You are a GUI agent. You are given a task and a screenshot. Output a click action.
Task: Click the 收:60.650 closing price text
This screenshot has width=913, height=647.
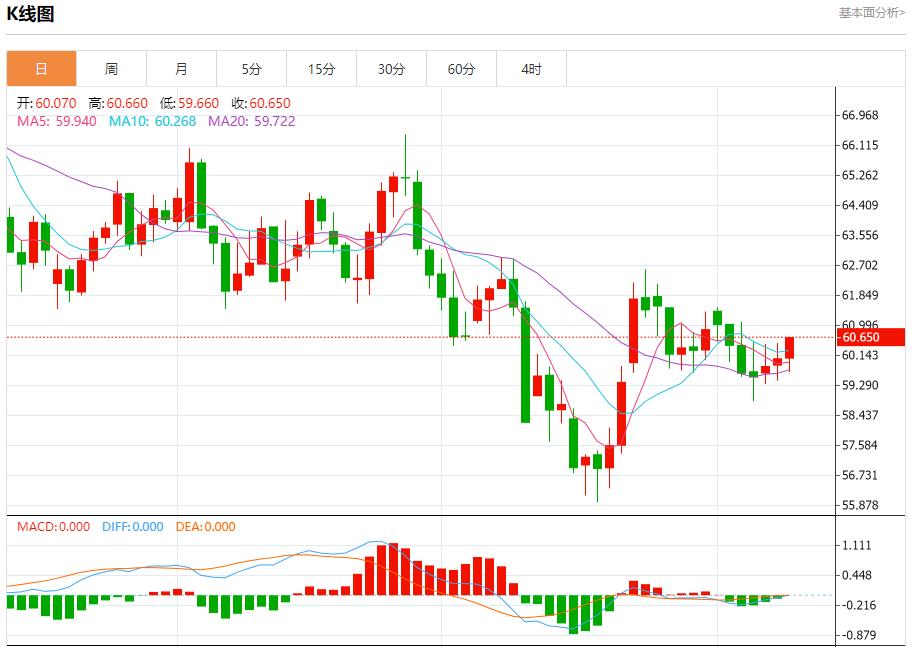point(261,103)
